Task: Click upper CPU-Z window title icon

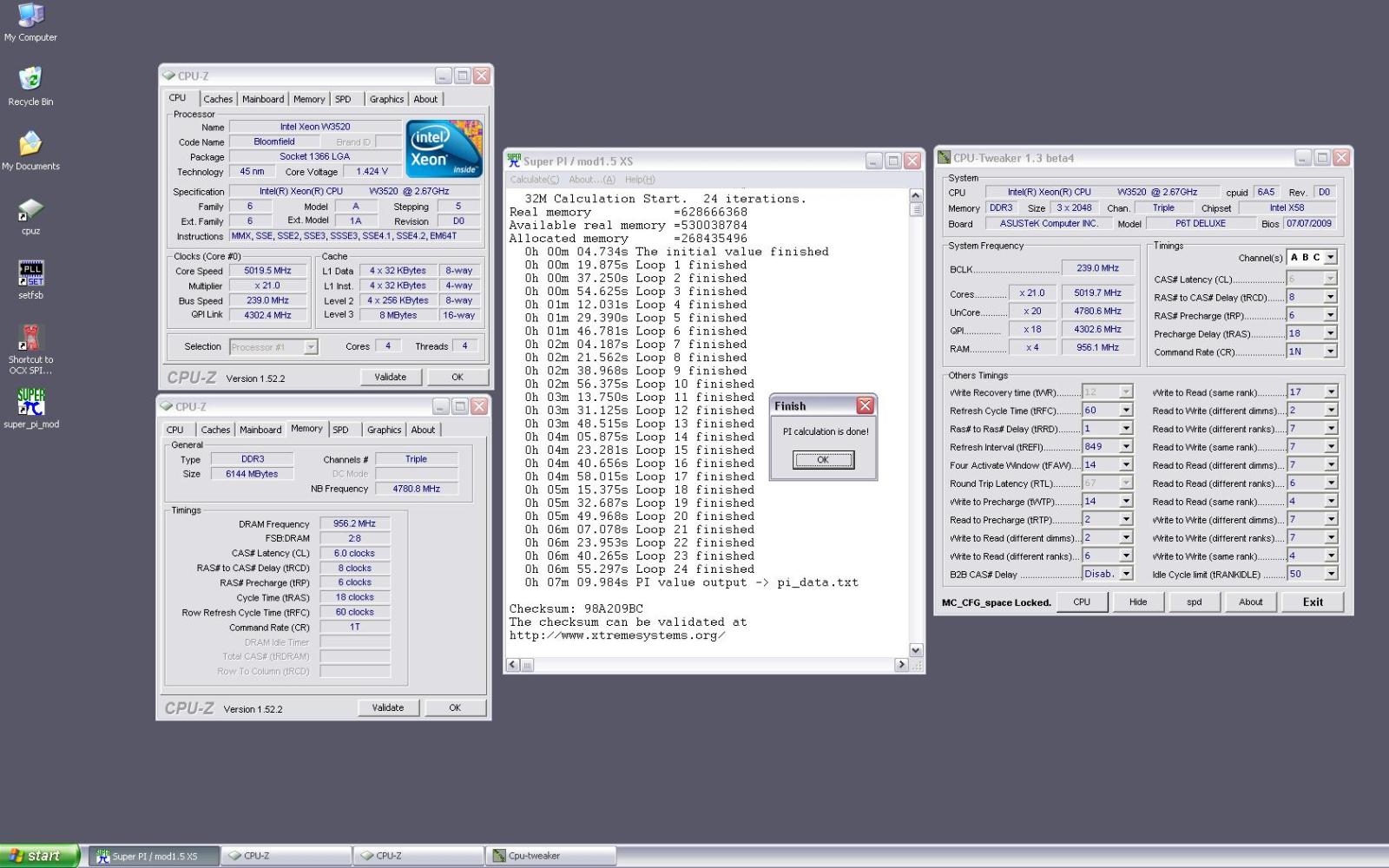Action: (x=168, y=76)
